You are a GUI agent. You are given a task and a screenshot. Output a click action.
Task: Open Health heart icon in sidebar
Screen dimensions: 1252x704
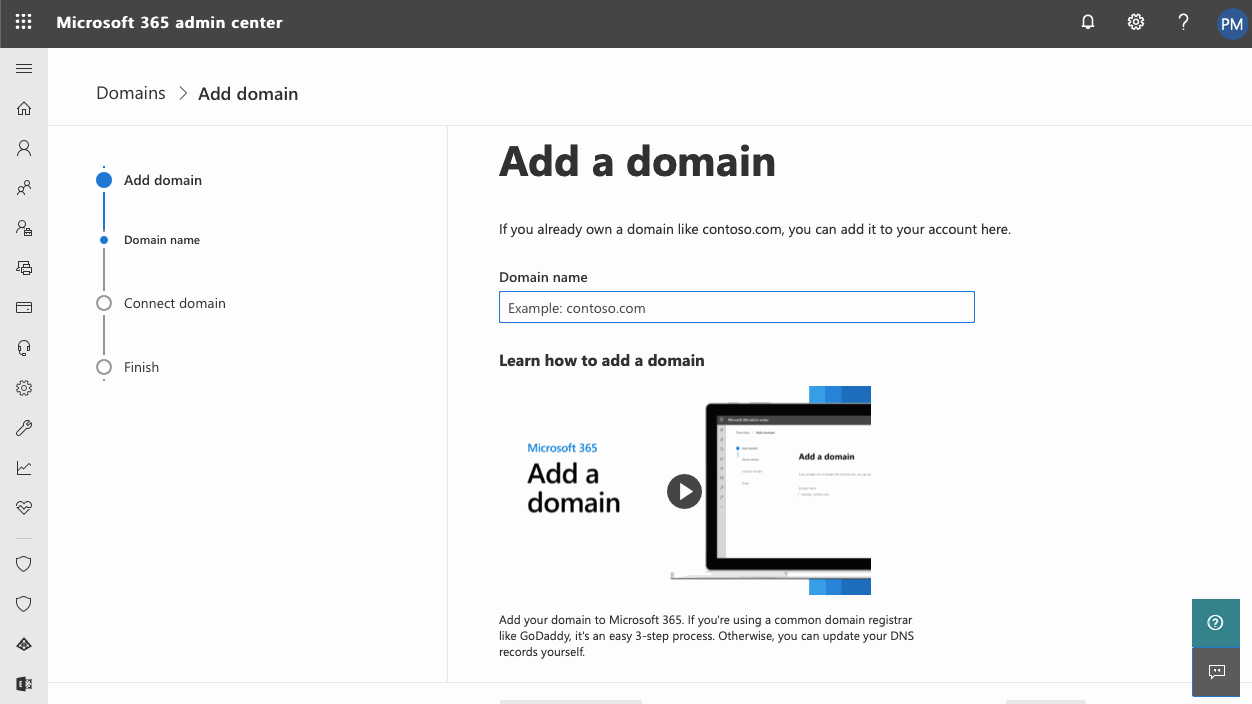pyautogui.click(x=24, y=508)
